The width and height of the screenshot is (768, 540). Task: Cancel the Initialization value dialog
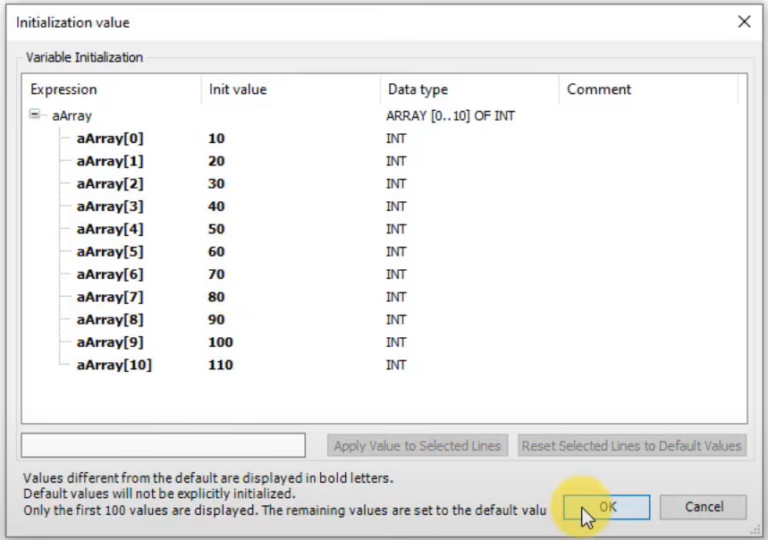703,507
